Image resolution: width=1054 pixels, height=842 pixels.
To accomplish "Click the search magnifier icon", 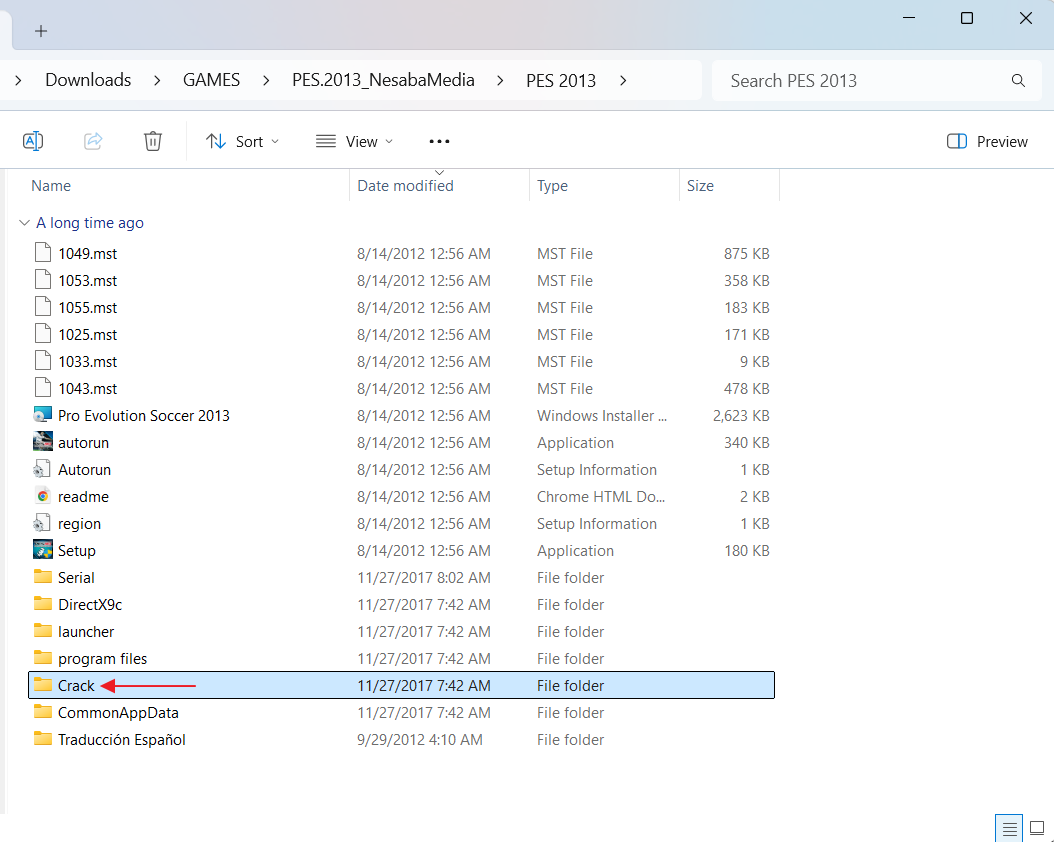I will [x=1018, y=81].
